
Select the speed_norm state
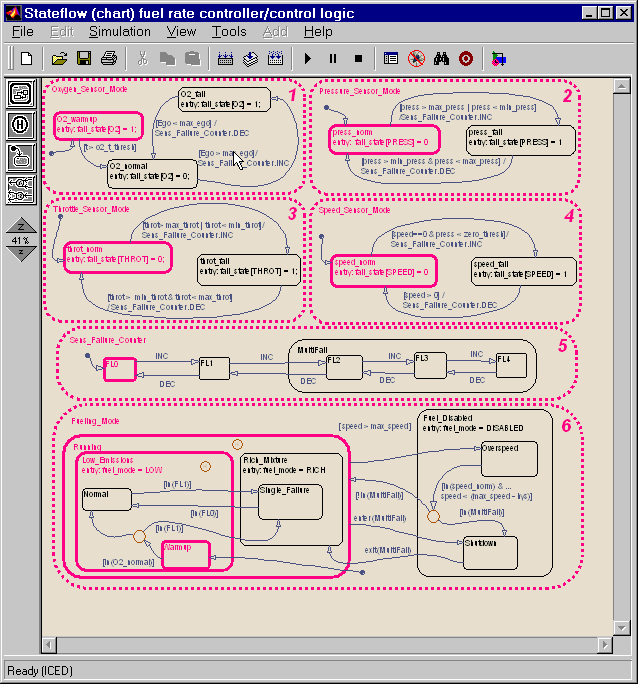tap(383, 271)
